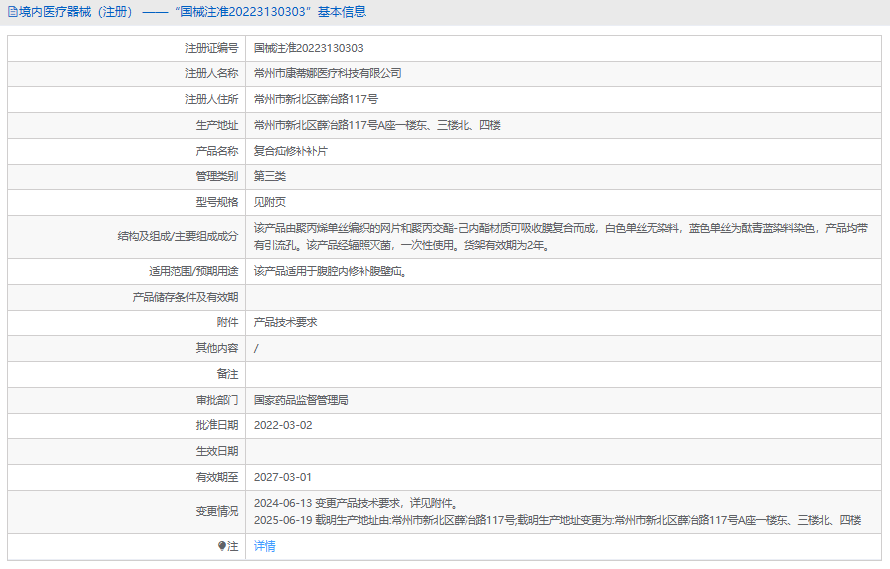Click the 批准日期 label
The height and width of the screenshot is (569, 890).
coord(217,425)
